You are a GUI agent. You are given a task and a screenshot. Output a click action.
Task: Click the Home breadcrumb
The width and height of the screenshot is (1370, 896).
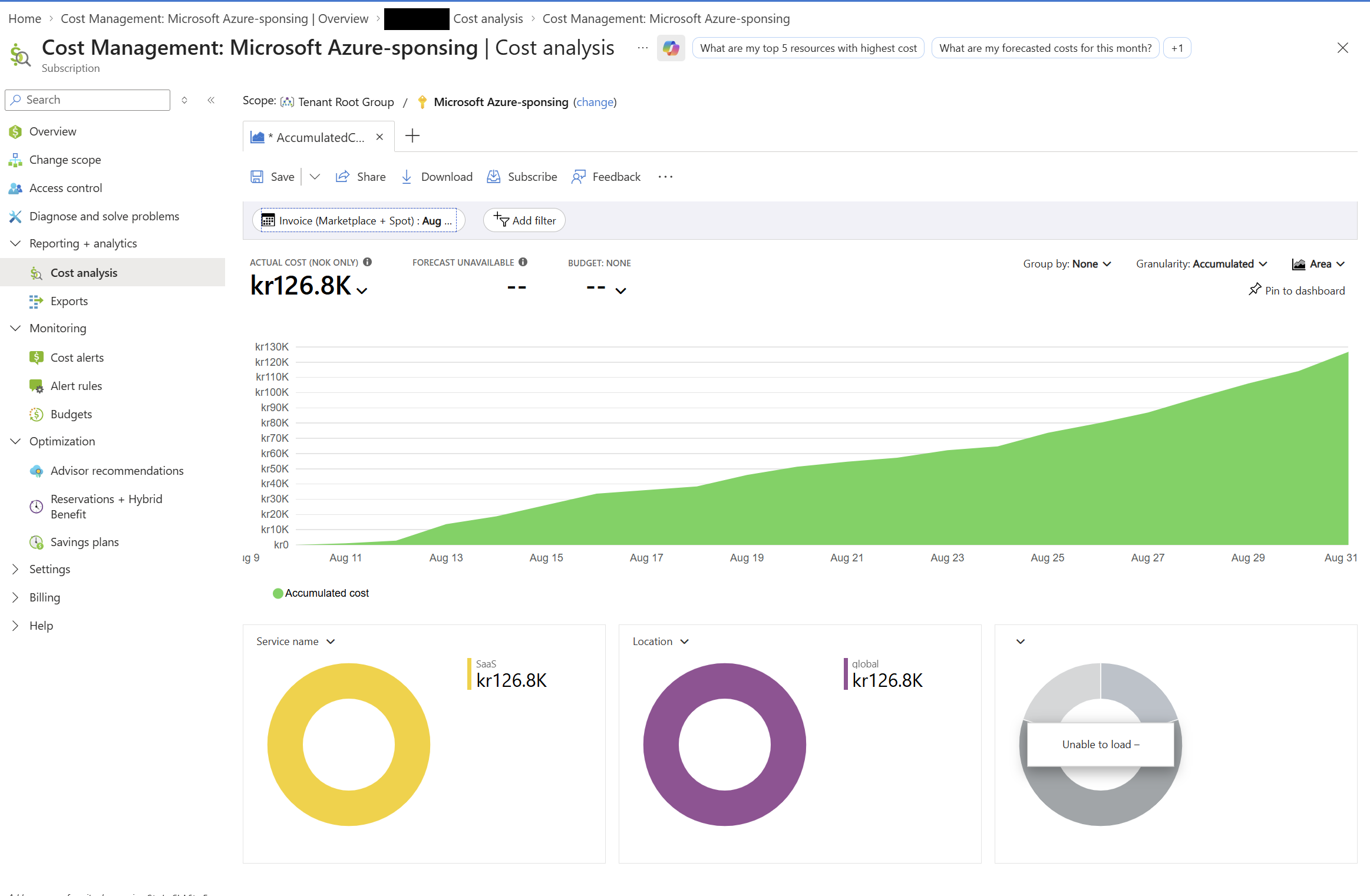[25, 18]
